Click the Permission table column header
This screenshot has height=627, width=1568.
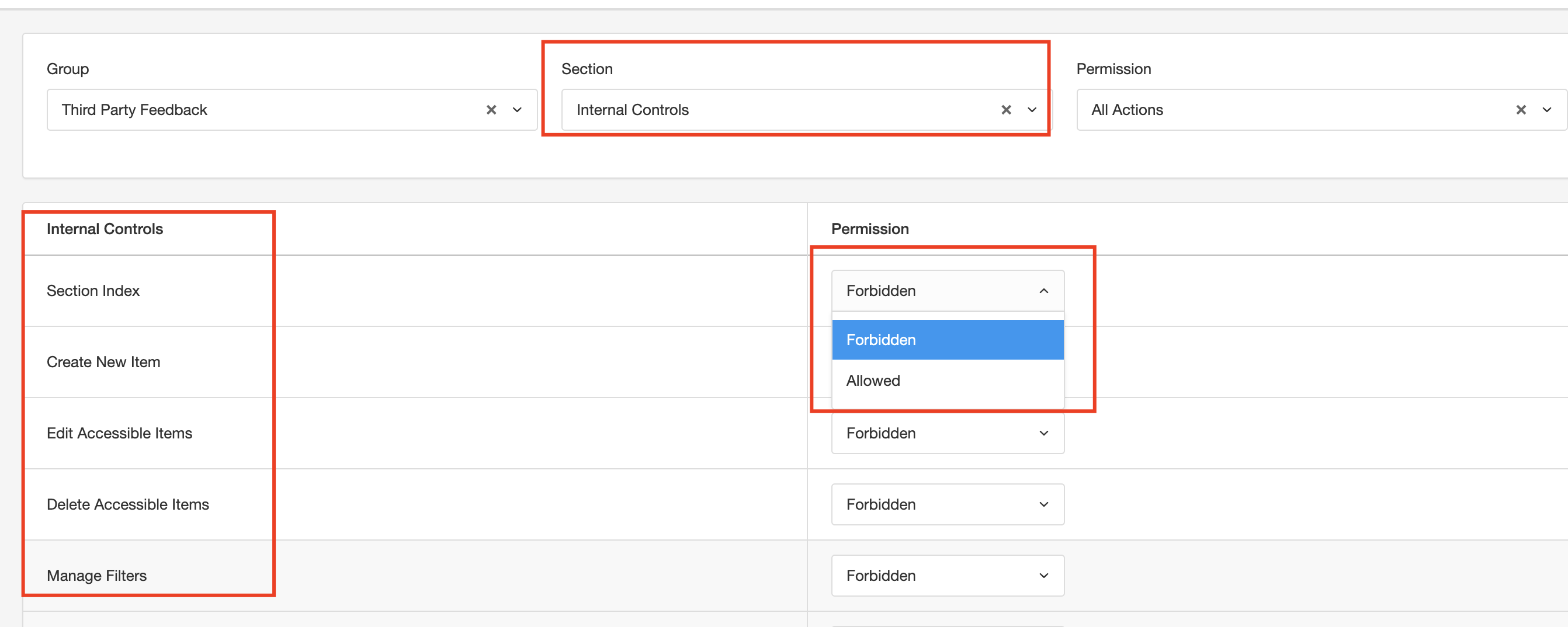[870, 229]
